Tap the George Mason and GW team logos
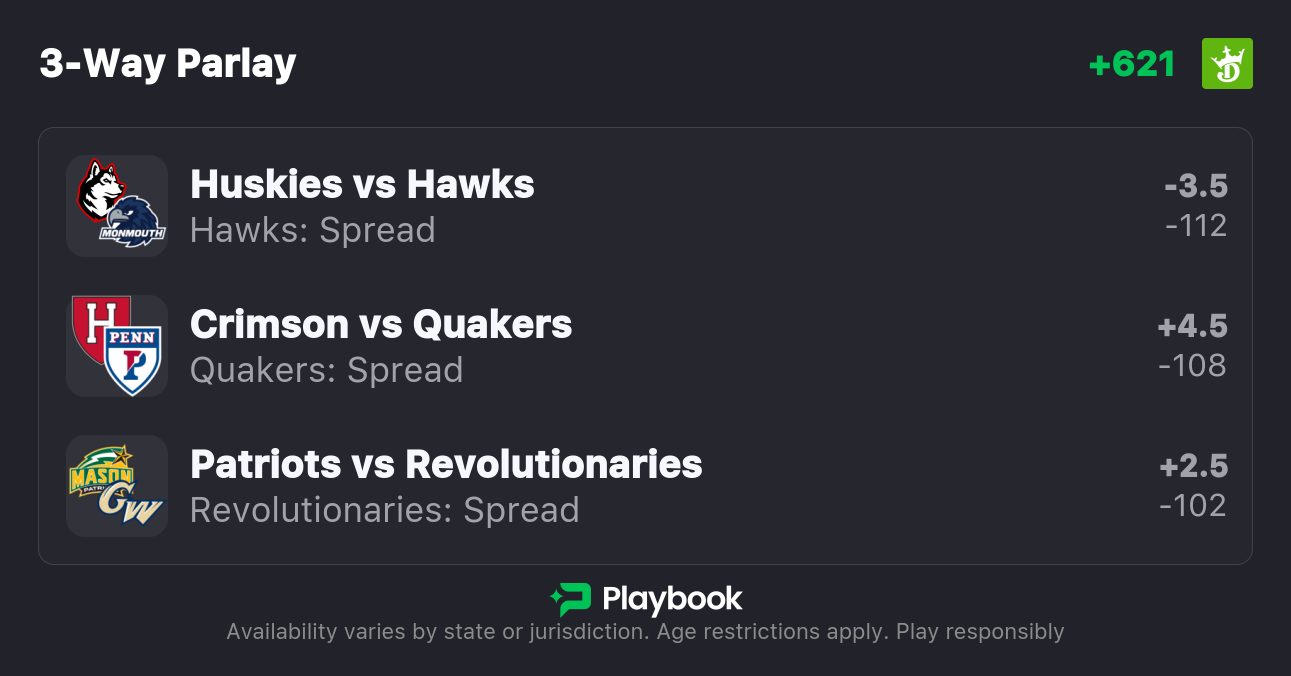Image resolution: width=1291 pixels, height=676 pixels. tap(117, 486)
